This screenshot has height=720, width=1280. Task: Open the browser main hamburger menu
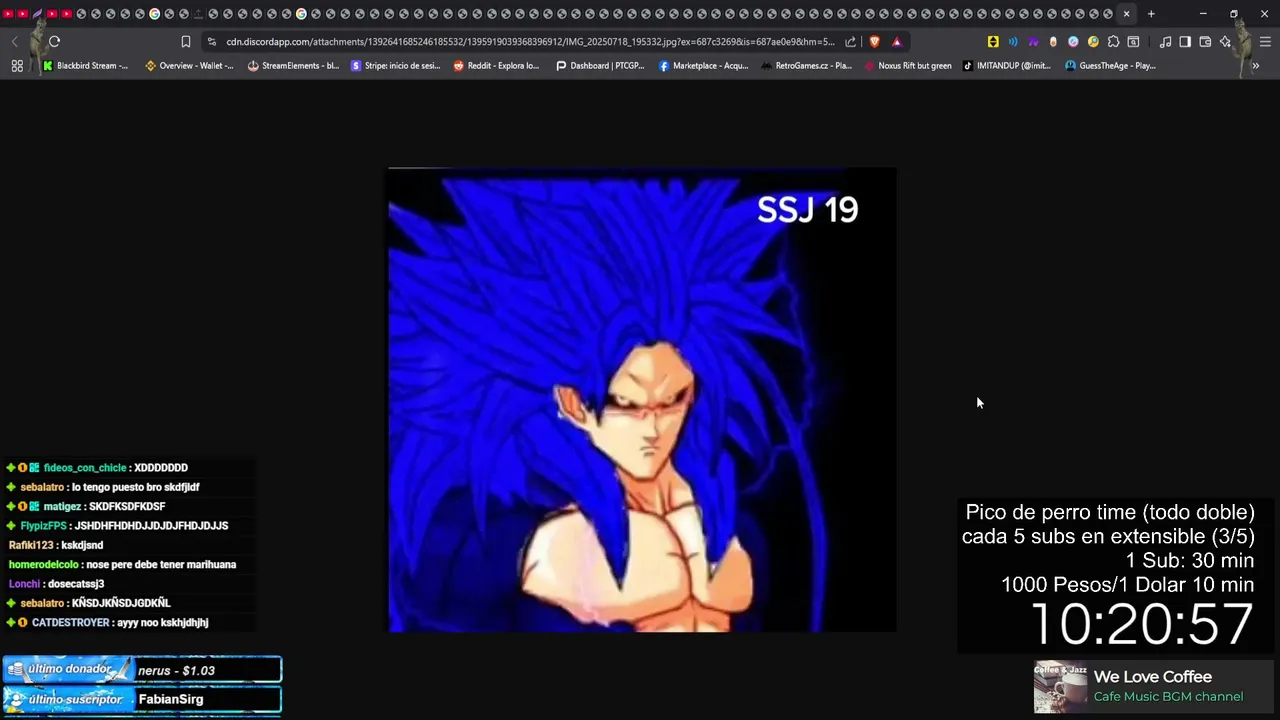pos(1265,42)
